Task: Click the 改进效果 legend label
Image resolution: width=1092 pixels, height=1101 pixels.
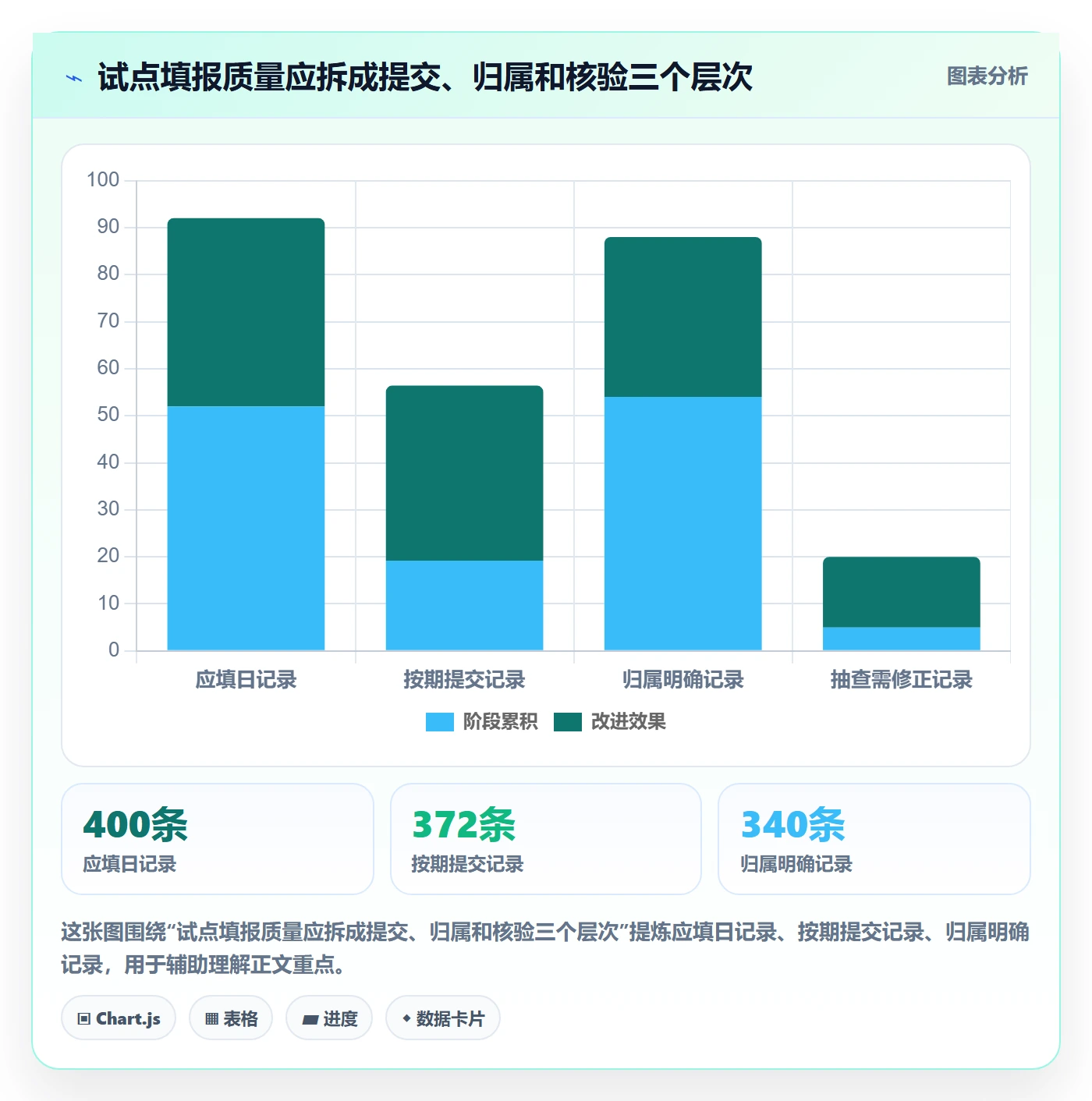Action: [x=629, y=722]
